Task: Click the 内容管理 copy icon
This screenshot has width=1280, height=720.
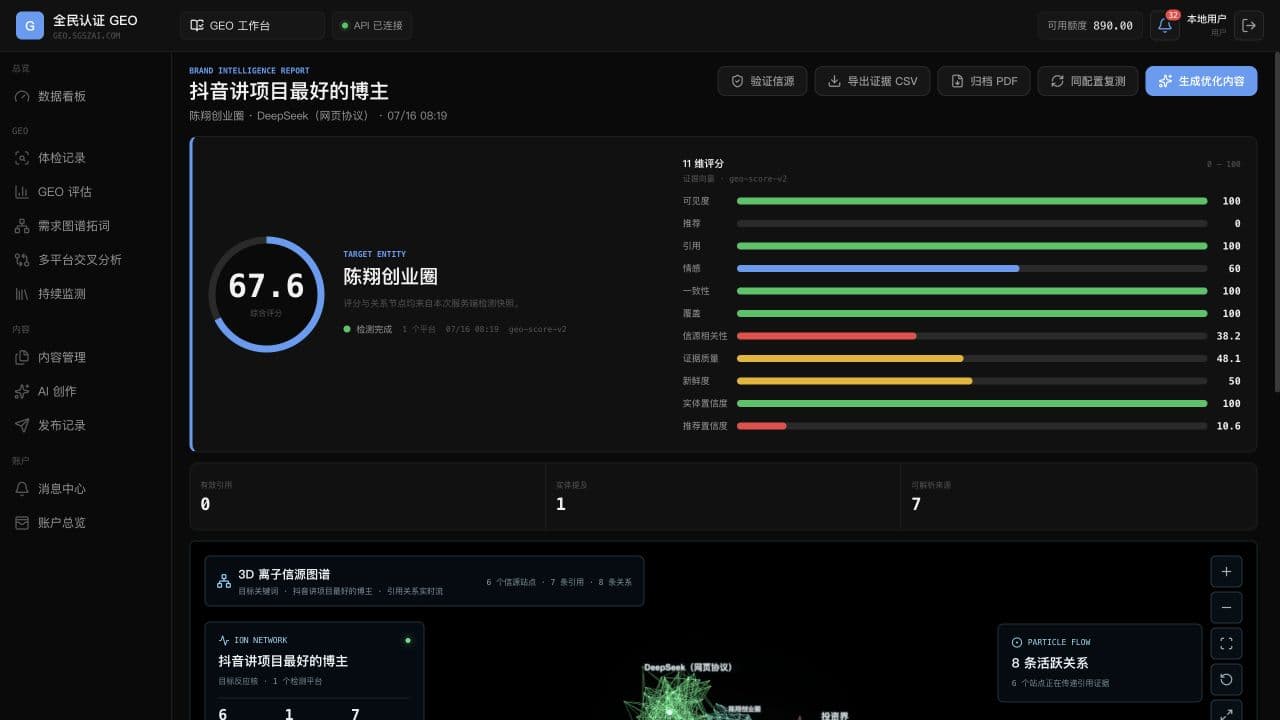Action: 22,357
